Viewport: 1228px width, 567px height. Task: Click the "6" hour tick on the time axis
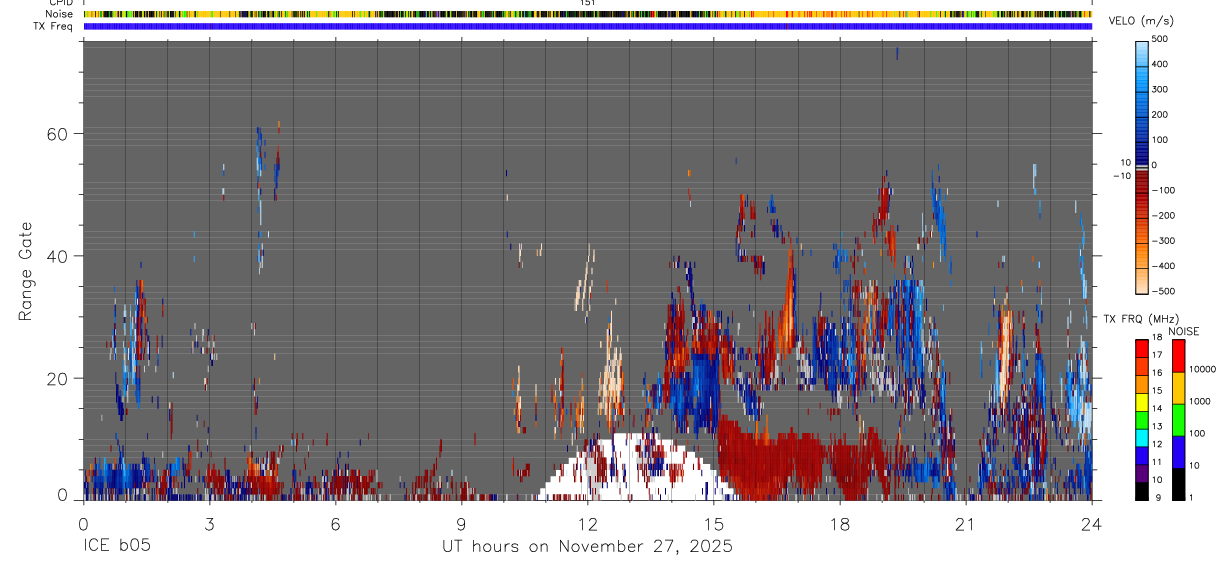[x=336, y=523]
